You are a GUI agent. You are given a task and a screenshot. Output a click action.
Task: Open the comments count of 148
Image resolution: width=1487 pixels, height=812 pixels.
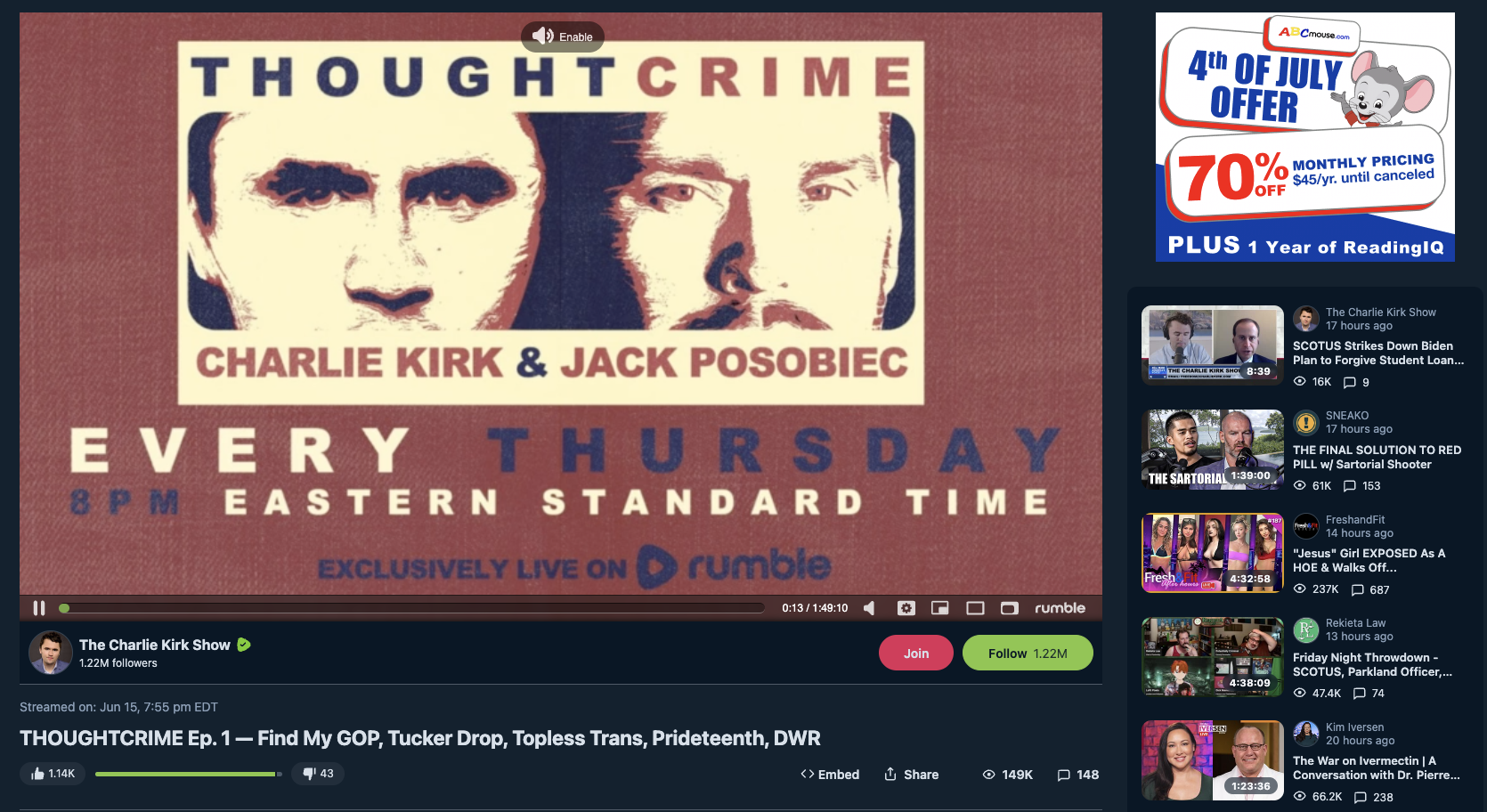1078,775
